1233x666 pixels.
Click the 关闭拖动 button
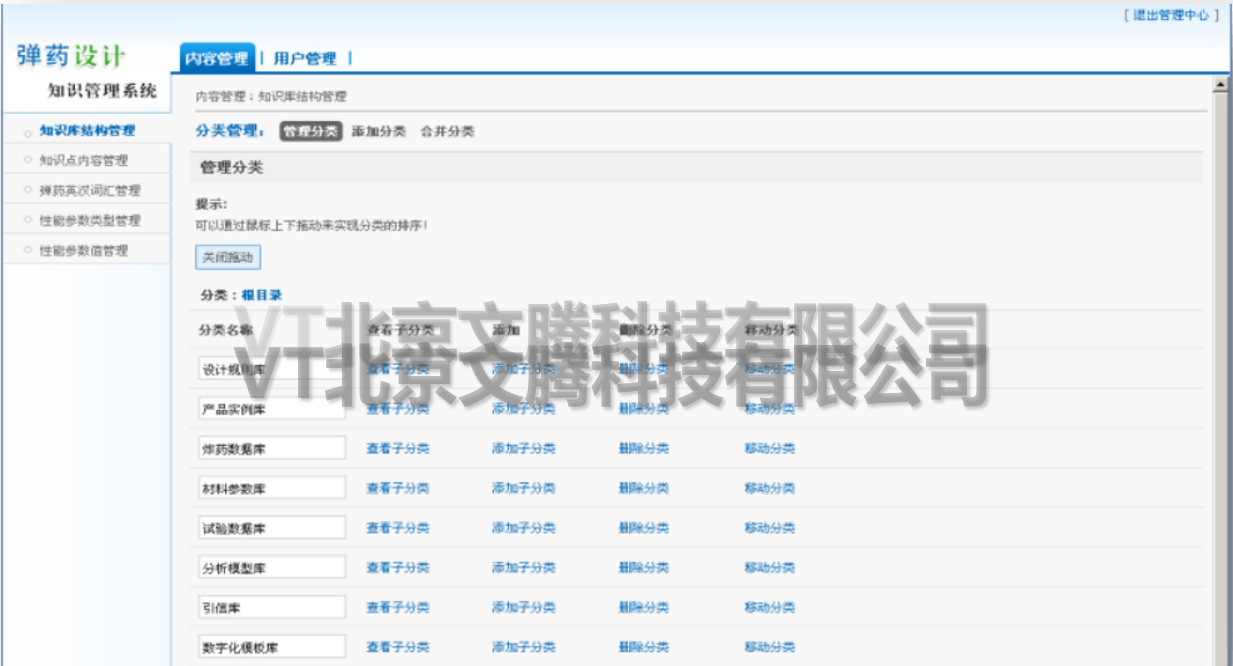pos(227,258)
